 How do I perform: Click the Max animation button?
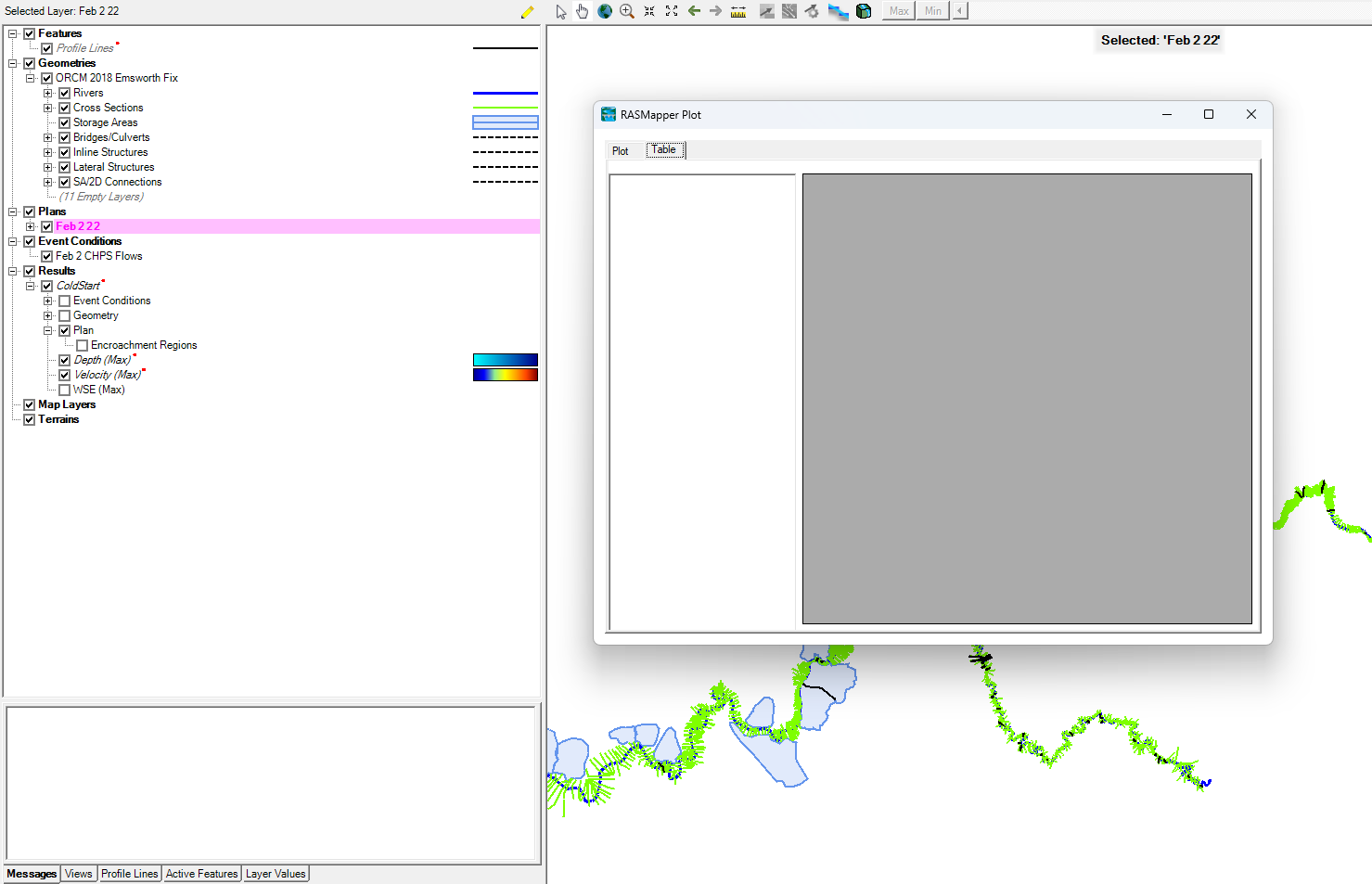[899, 11]
